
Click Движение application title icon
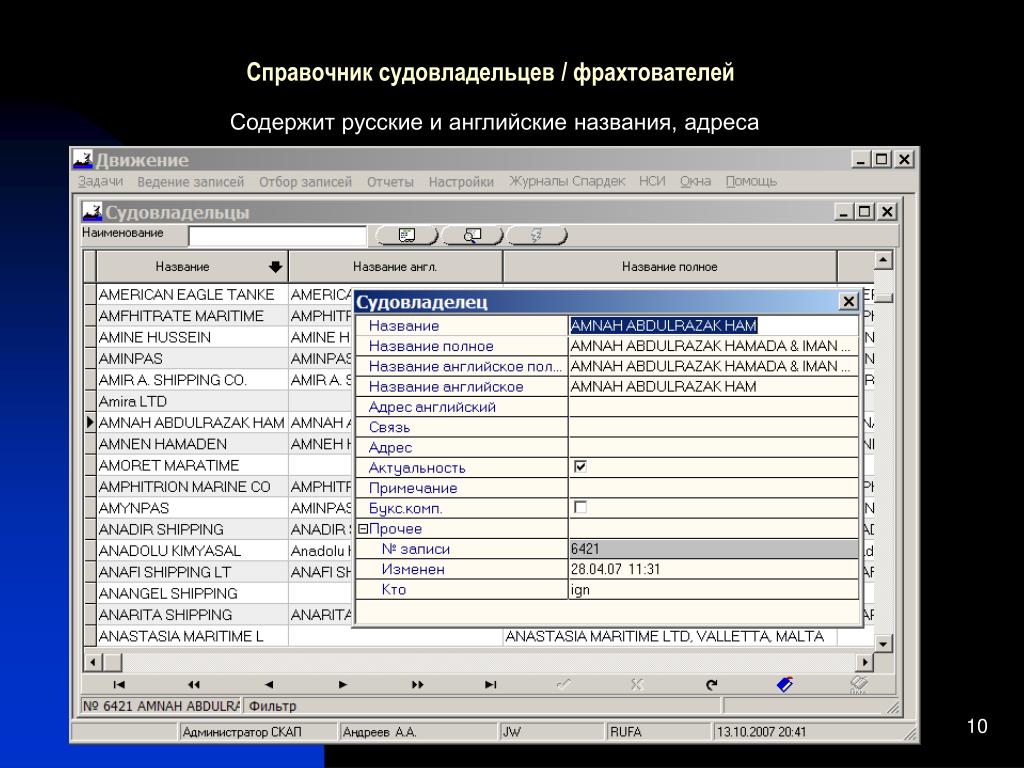click(83, 159)
